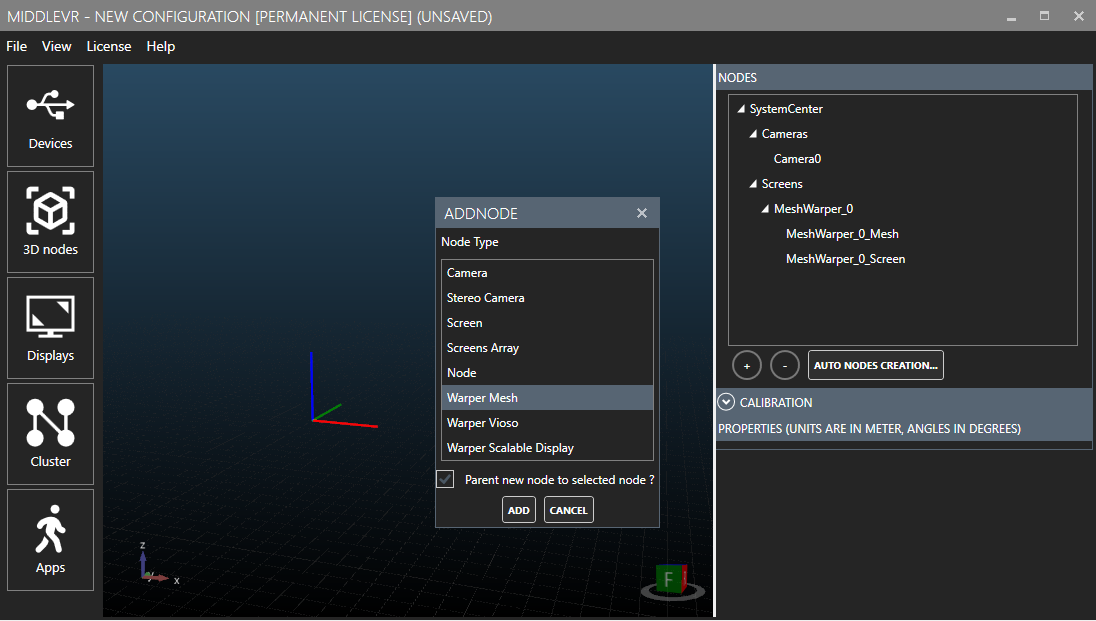Open the Displays panel
The image size is (1096, 621).
[50, 328]
